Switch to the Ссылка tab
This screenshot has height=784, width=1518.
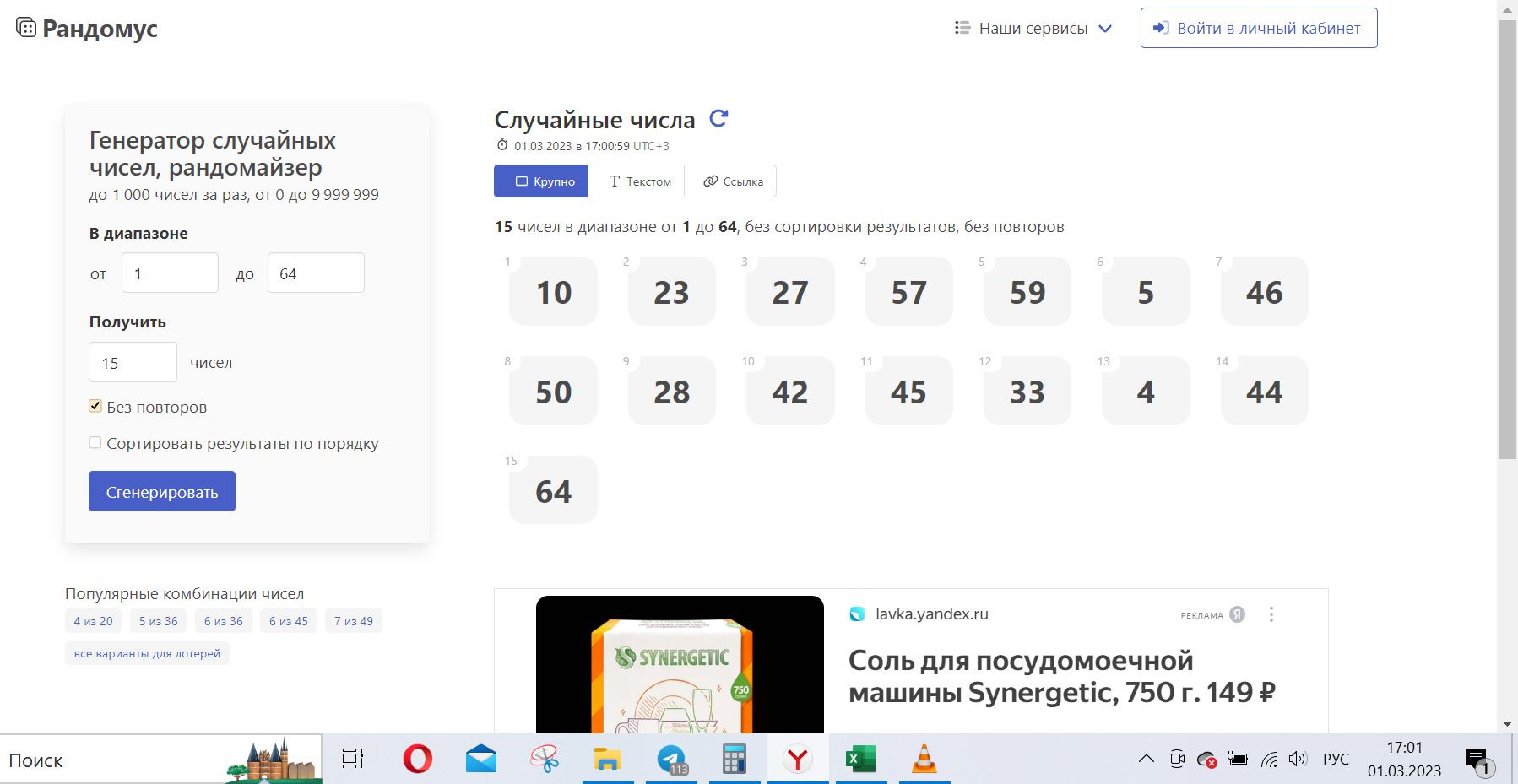coord(733,181)
